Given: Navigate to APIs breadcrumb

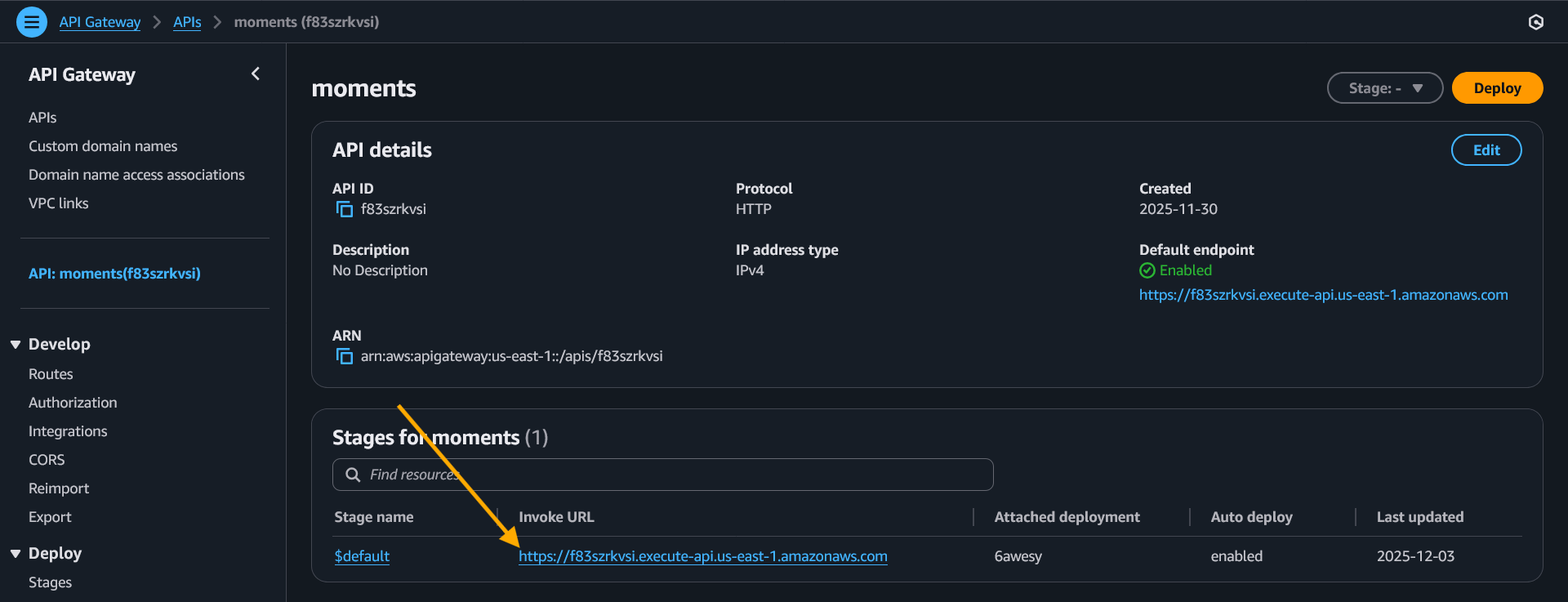Looking at the screenshot, I should pyautogui.click(x=187, y=22).
